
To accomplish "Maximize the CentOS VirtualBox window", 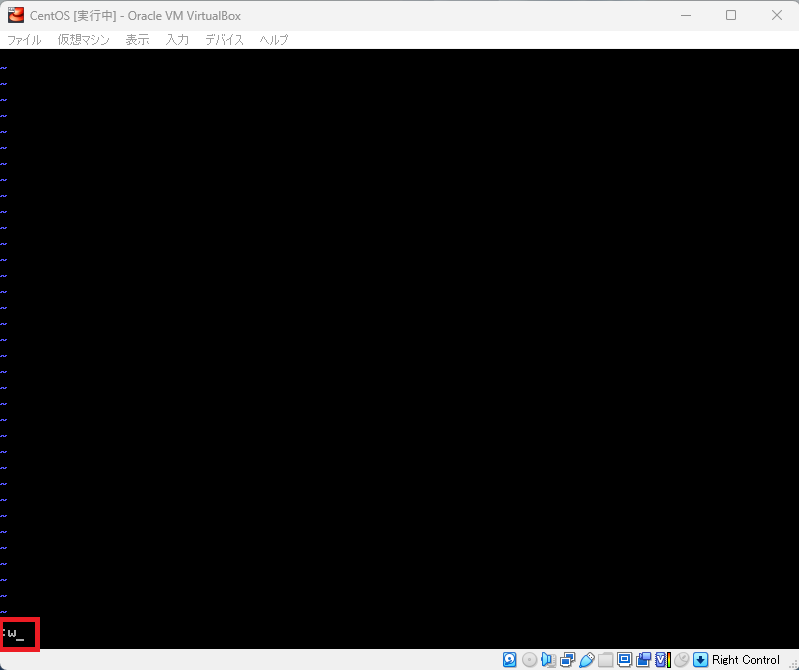I will point(731,15).
